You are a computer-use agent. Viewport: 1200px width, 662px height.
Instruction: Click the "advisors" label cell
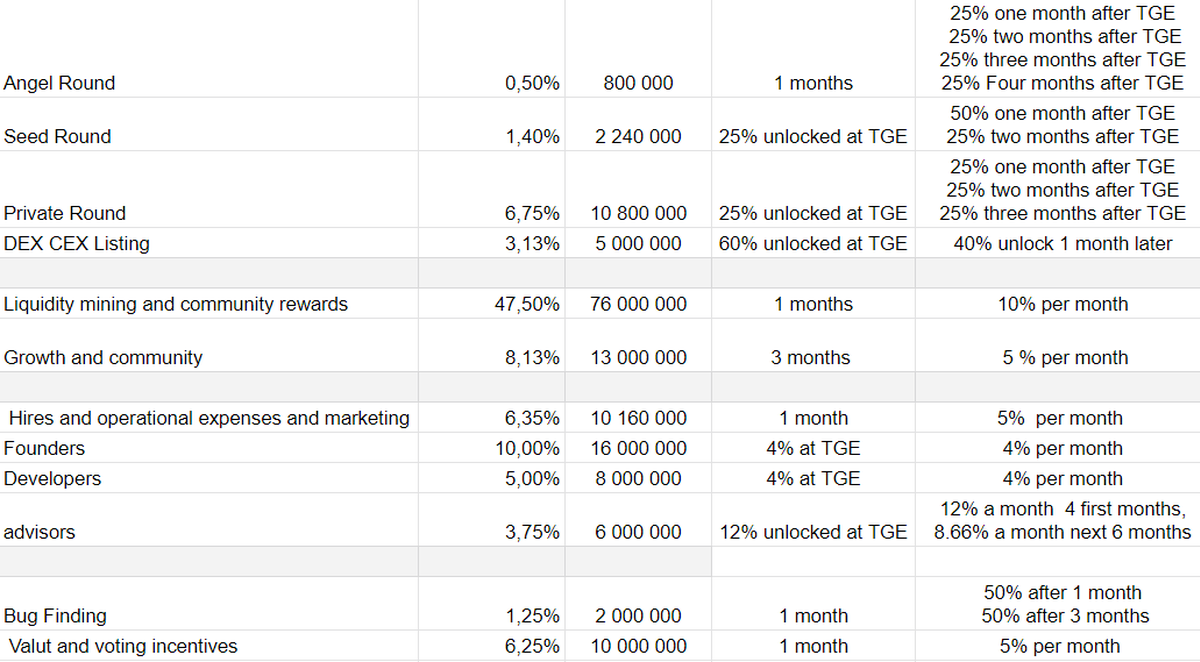coord(40,532)
